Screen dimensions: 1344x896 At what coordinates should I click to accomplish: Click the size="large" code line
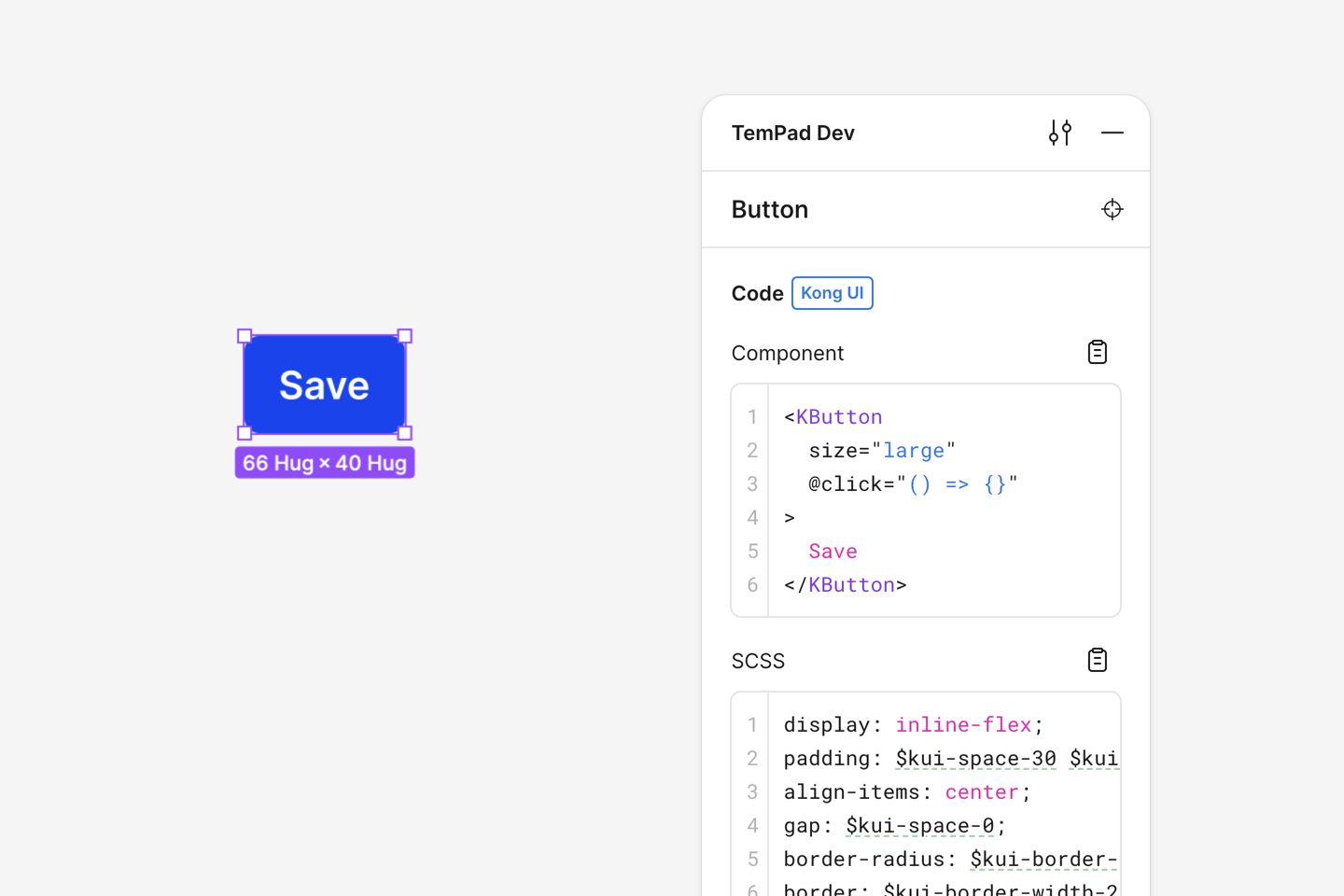pyautogui.click(x=882, y=450)
